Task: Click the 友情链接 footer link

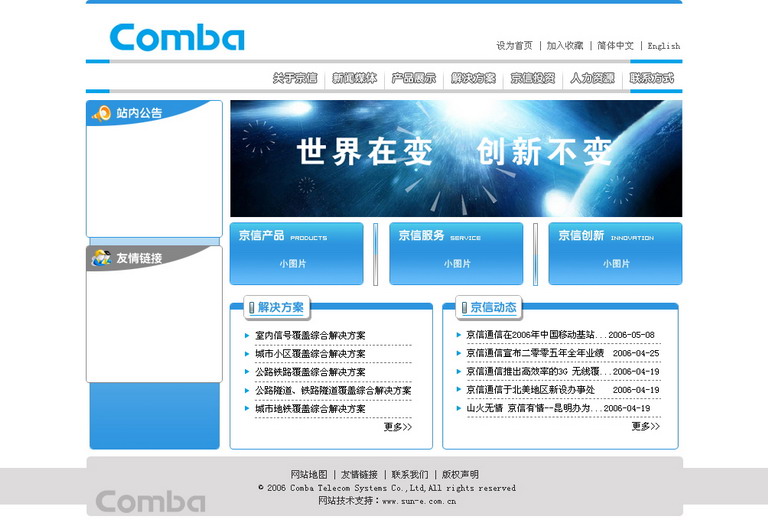Action: tap(359, 474)
